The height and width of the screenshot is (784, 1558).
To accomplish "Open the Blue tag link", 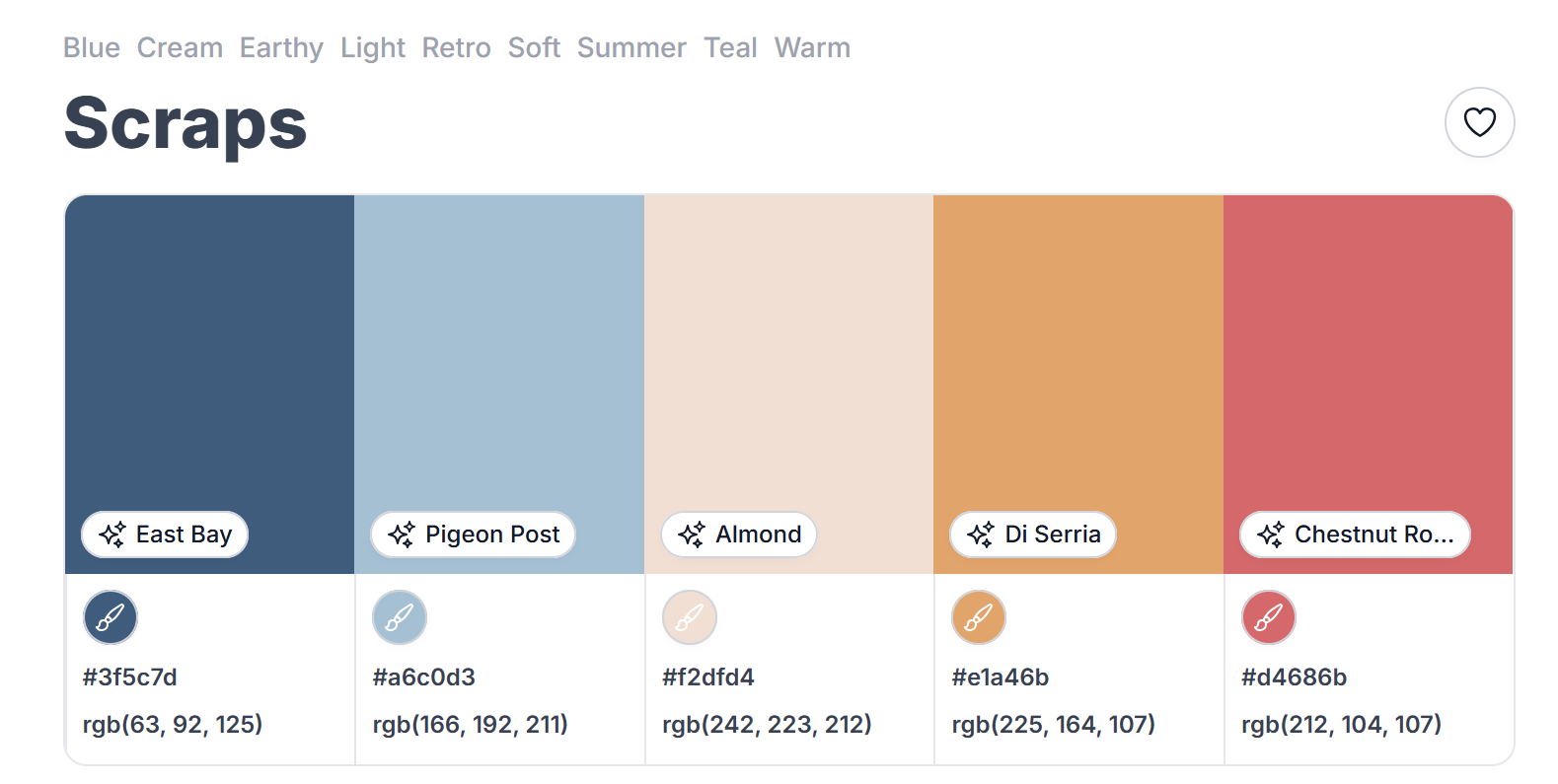I will (92, 47).
